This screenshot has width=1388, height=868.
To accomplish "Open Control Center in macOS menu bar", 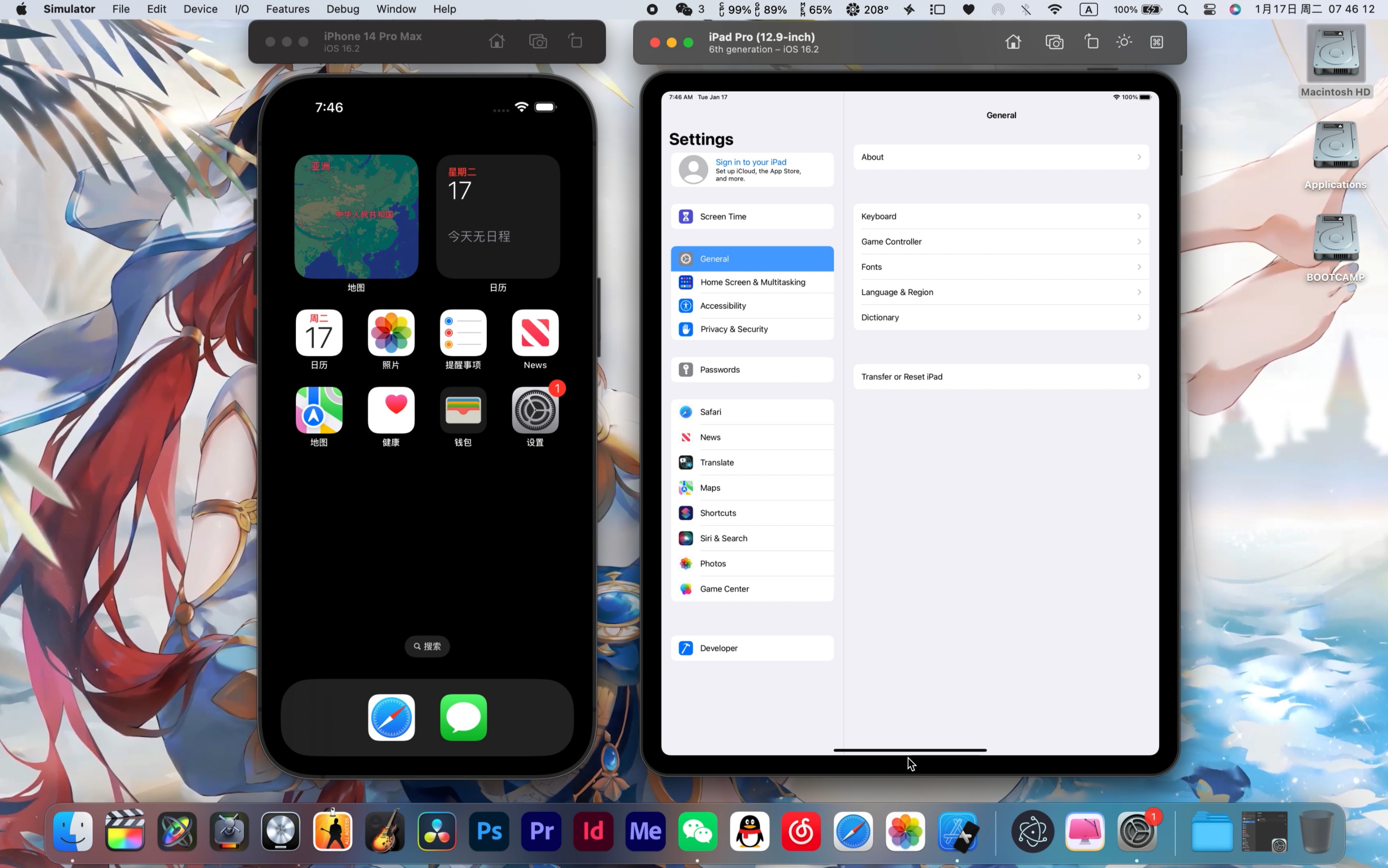I will click(x=1210, y=9).
